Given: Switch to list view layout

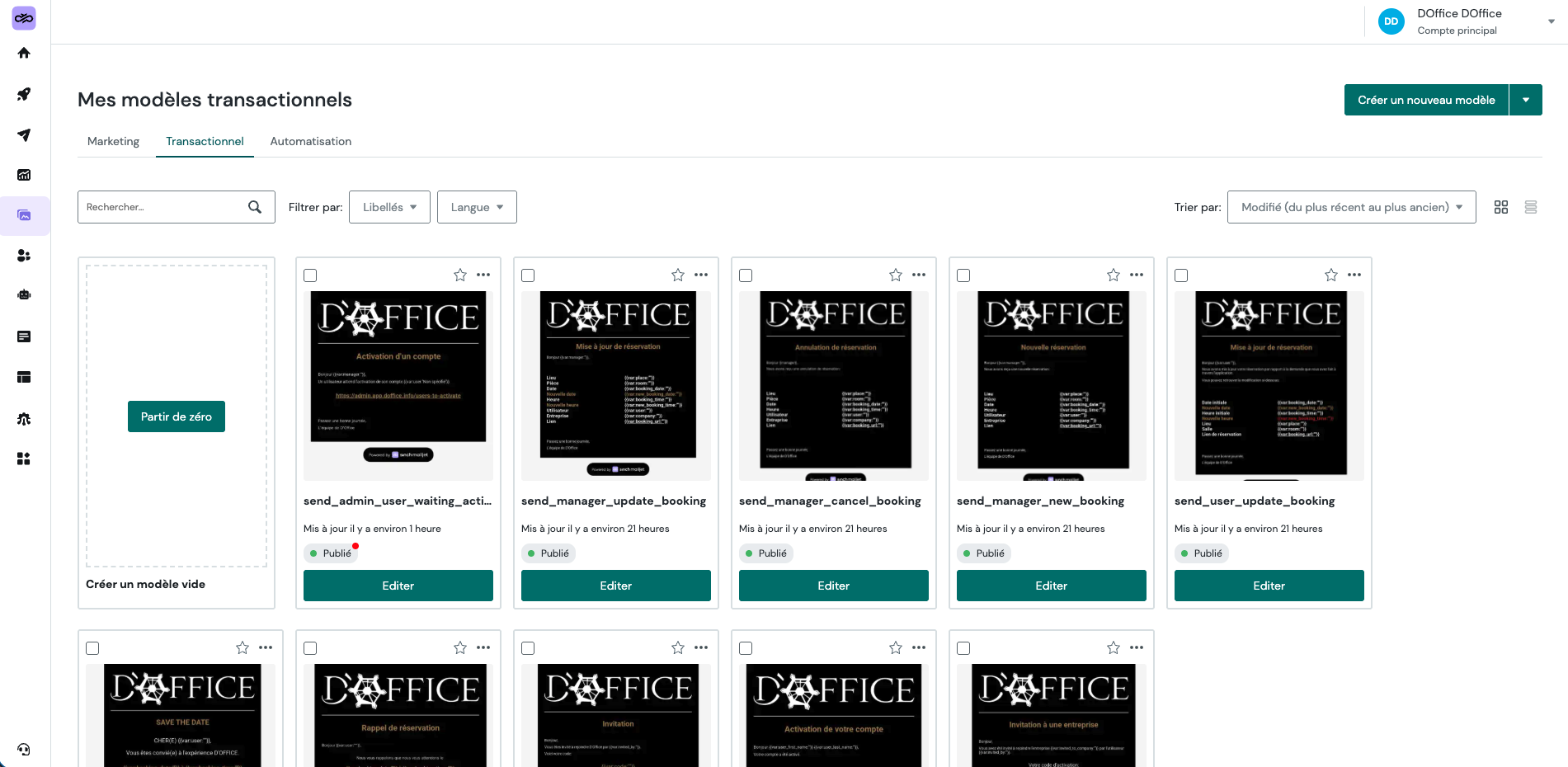Looking at the screenshot, I should point(1530,207).
